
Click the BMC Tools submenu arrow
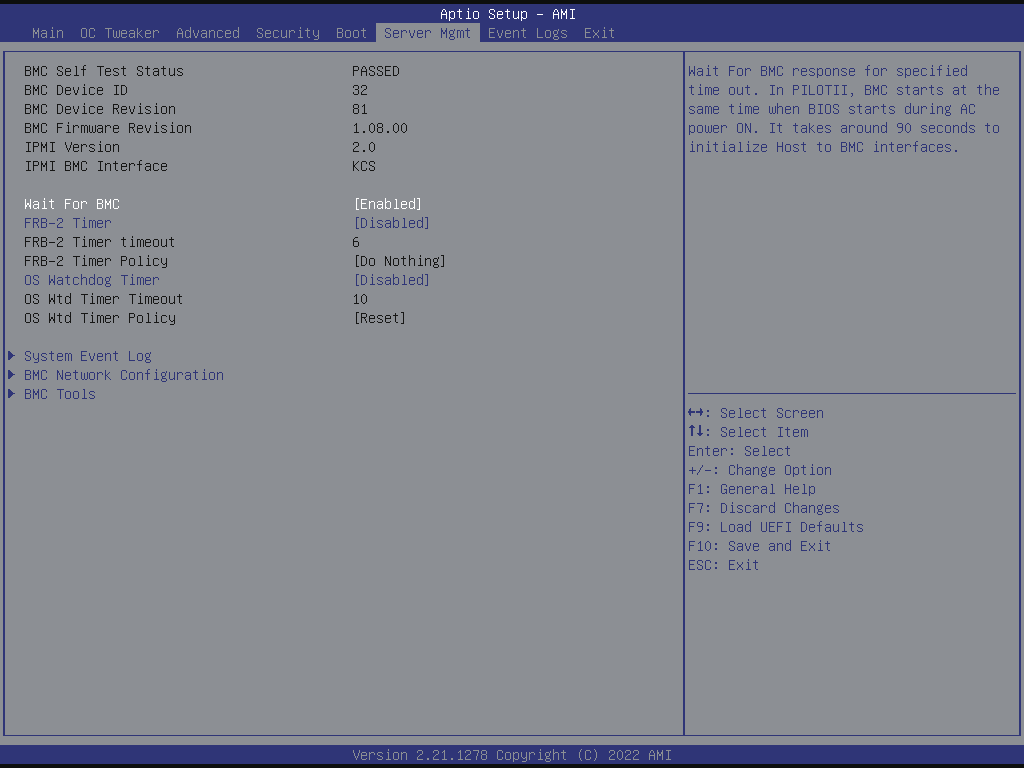click(x=12, y=394)
